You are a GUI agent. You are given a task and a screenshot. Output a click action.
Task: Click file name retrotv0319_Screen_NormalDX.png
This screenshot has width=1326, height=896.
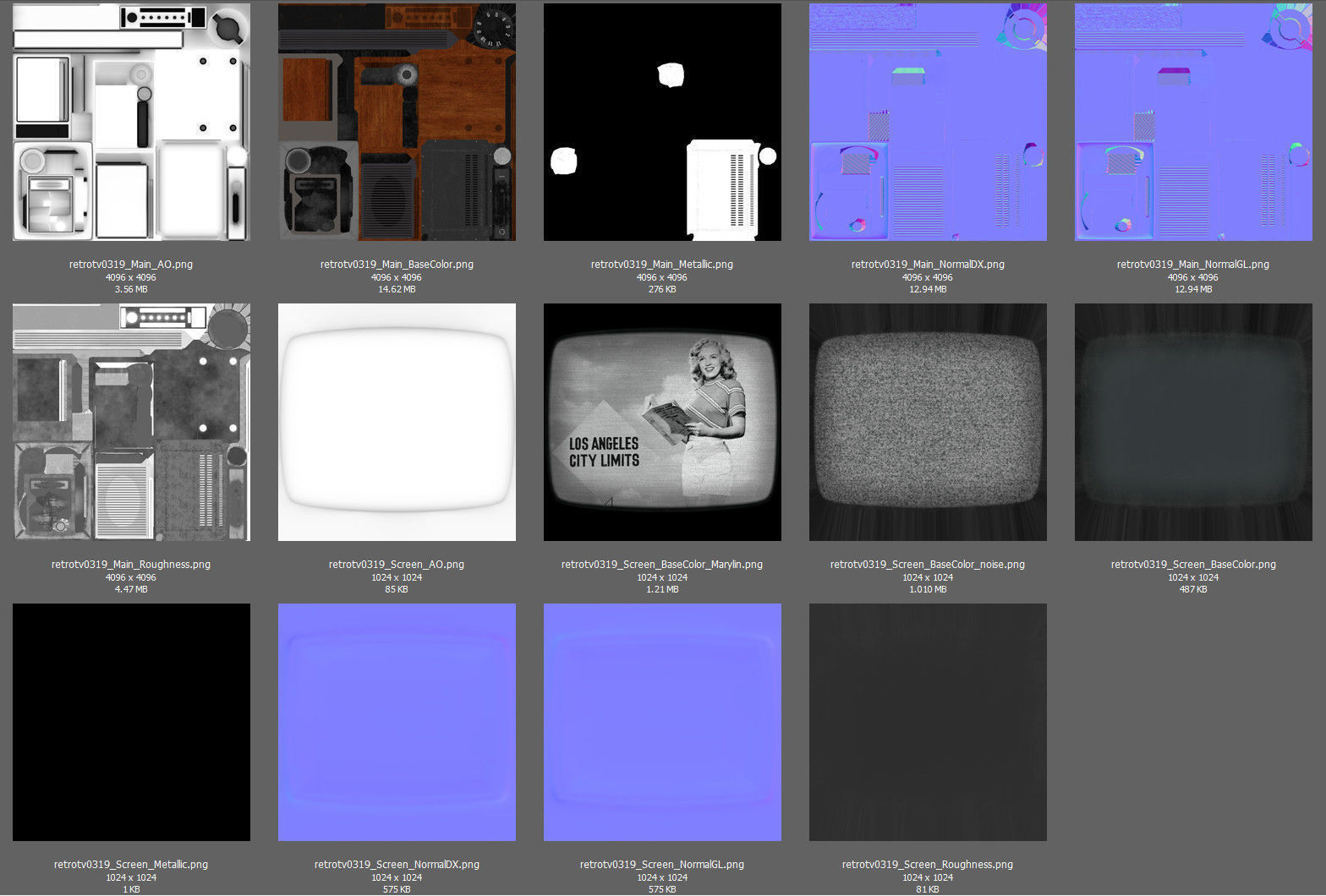[397, 865]
